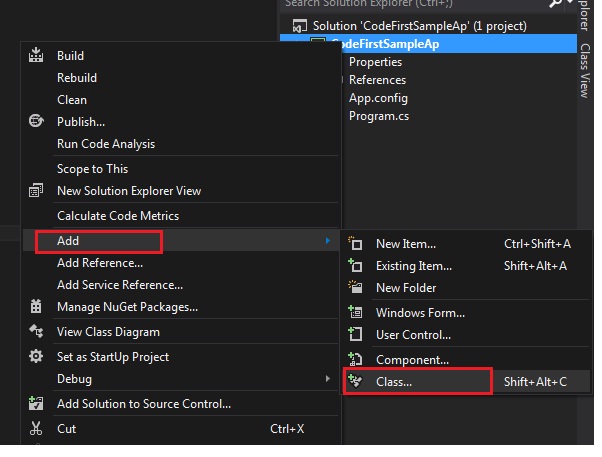602x457 pixels.
Task: Click the Manage NuGet Packages icon
Action: coord(37,307)
